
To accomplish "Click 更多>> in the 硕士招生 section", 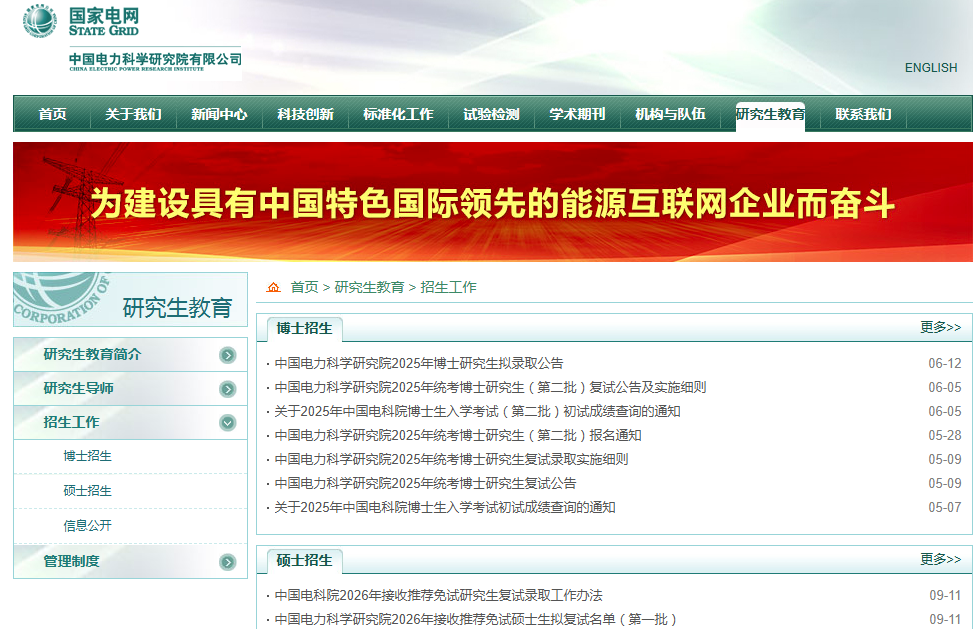I will point(940,559).
